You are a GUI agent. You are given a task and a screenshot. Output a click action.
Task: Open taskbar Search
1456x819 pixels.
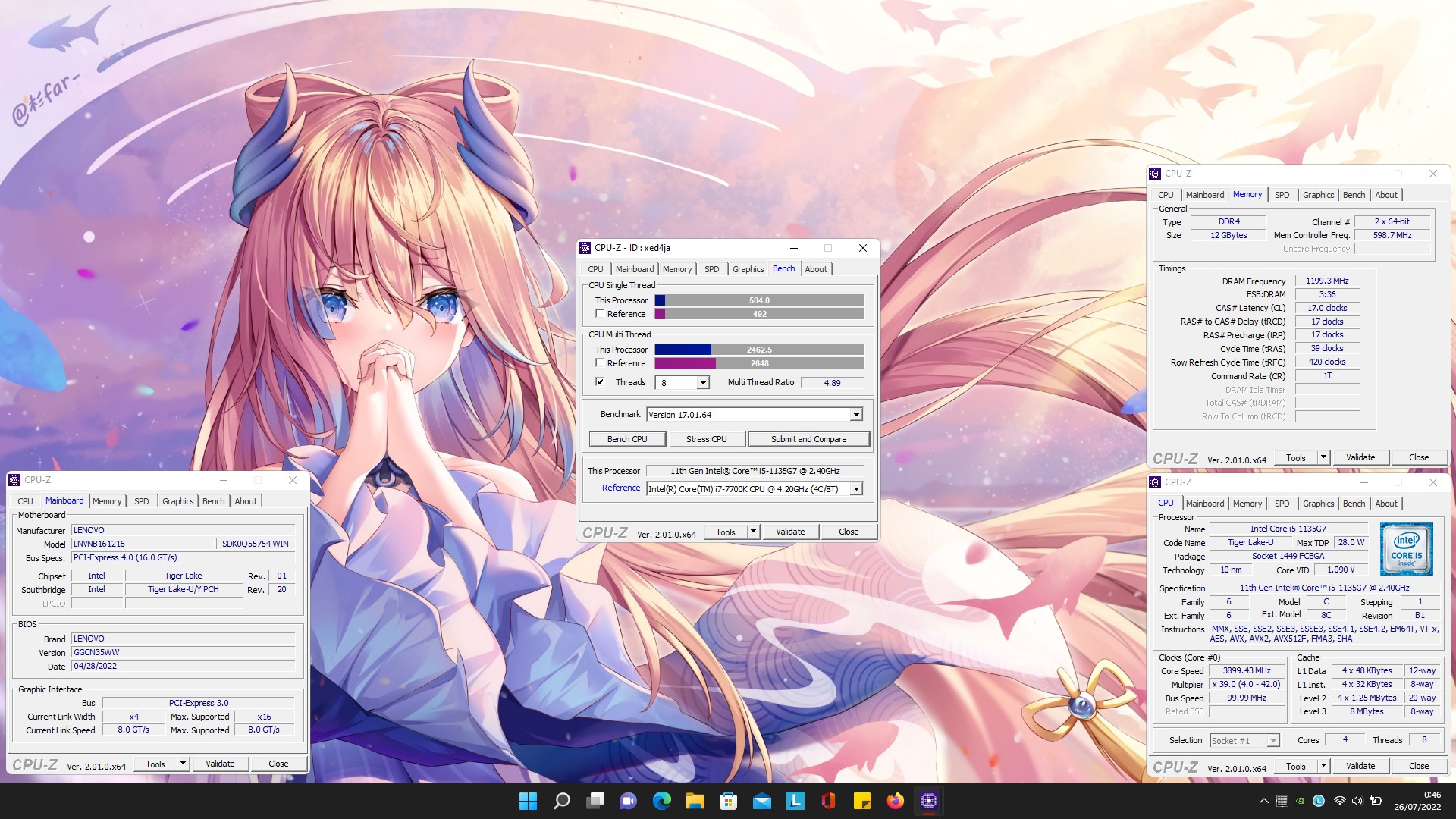tap(562, 801)
